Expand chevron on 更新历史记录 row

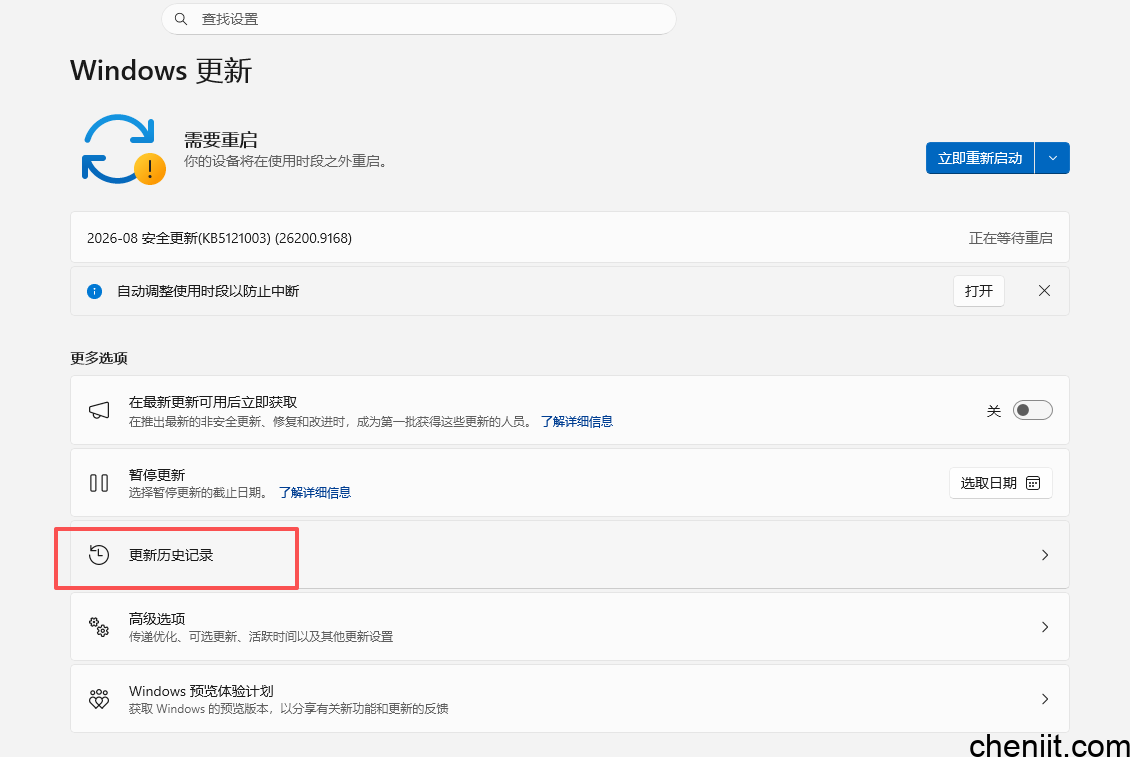(1044, 554)
